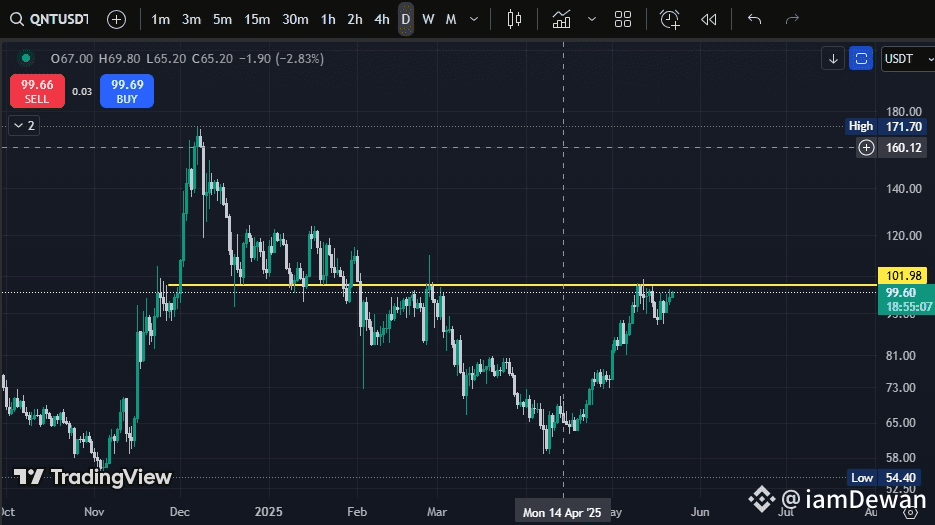Click the Jun label on time axis
The height and width of the screenshot is (525, 935).
[x=700, y=512]
